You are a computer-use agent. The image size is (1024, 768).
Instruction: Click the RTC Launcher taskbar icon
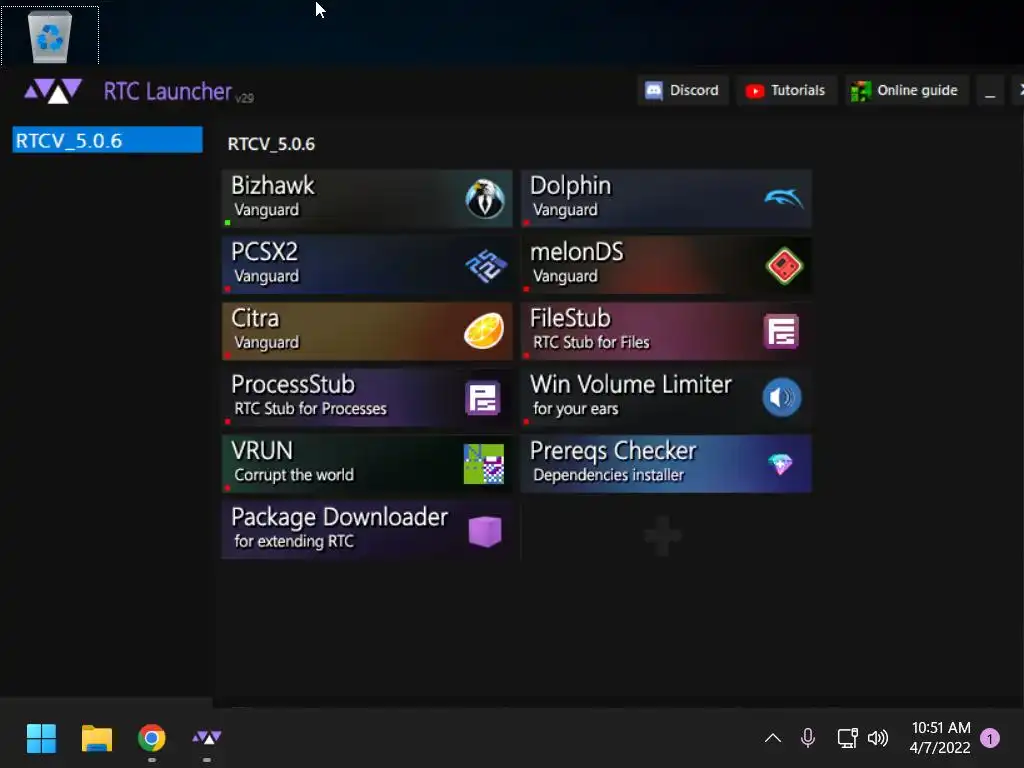(206, 738)
